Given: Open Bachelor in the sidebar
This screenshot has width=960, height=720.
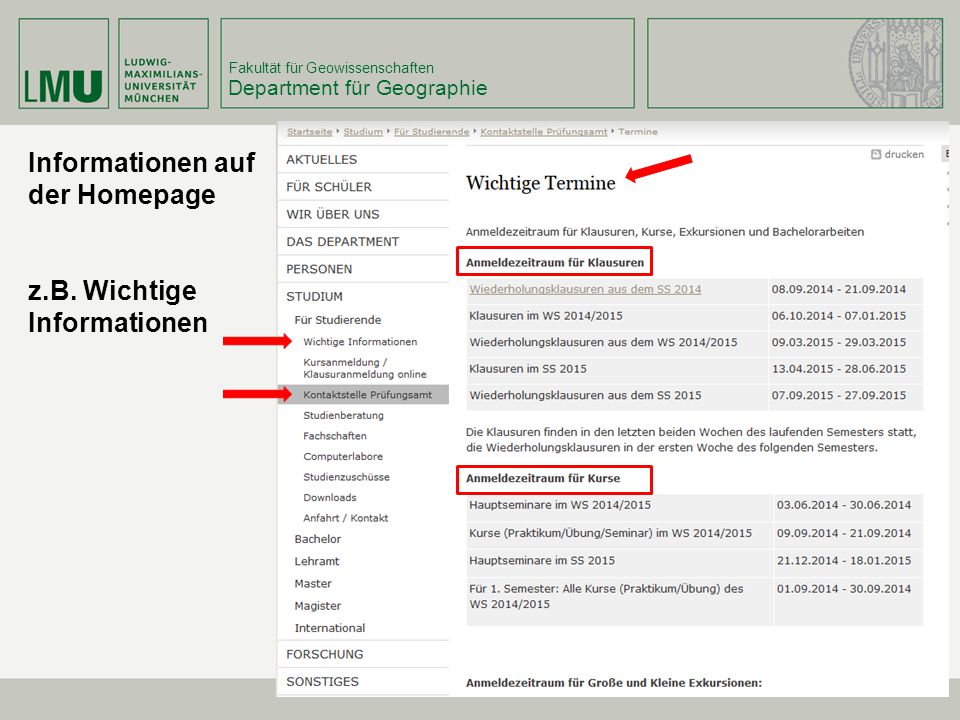Looking at the screenshot, I should pyautogui.click(x=317, y=539).
